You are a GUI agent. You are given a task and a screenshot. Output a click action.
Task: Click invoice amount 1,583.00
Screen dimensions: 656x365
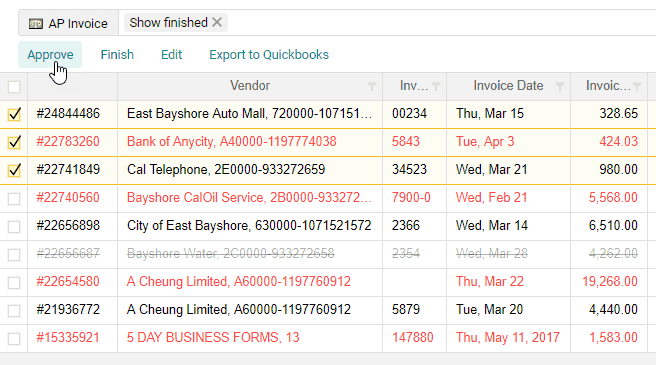click(613, 338)
